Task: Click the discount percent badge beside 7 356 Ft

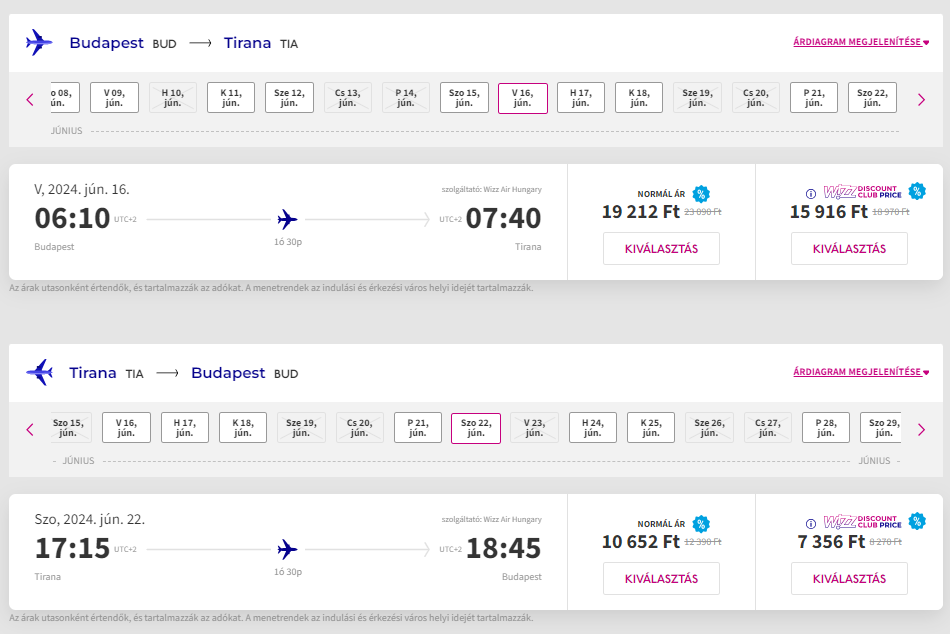Action: point(917,521)
